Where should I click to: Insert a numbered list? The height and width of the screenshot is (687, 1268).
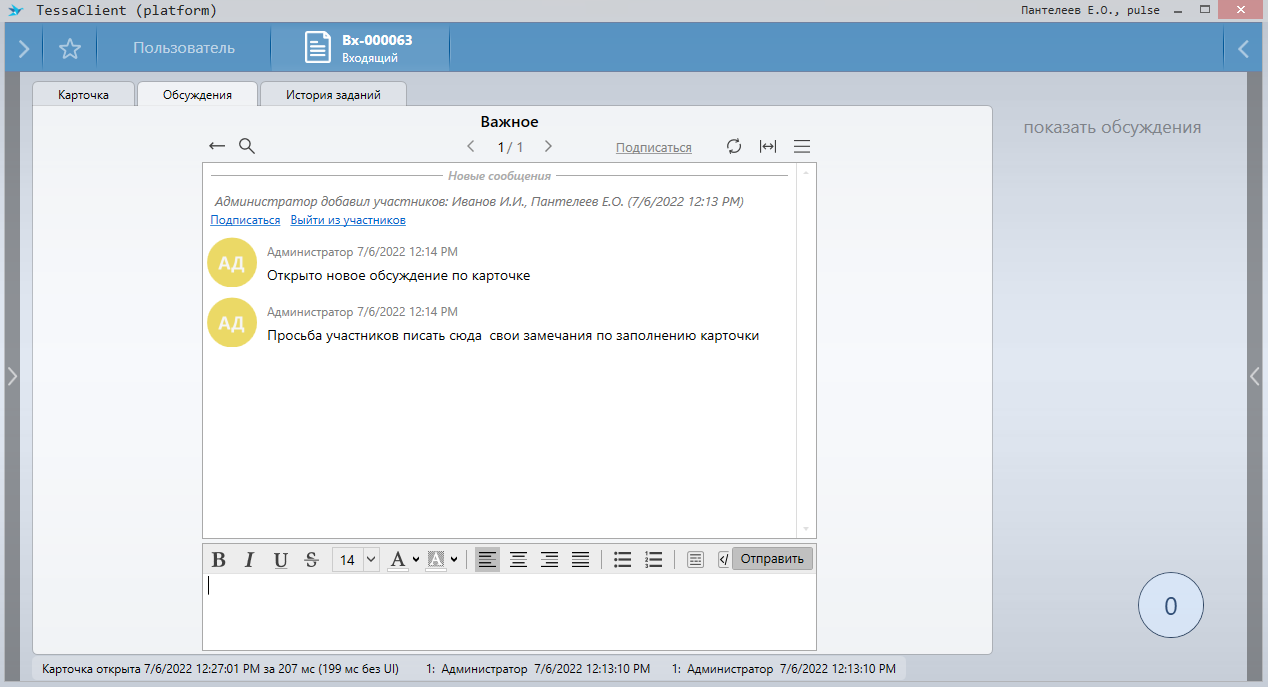654,560
